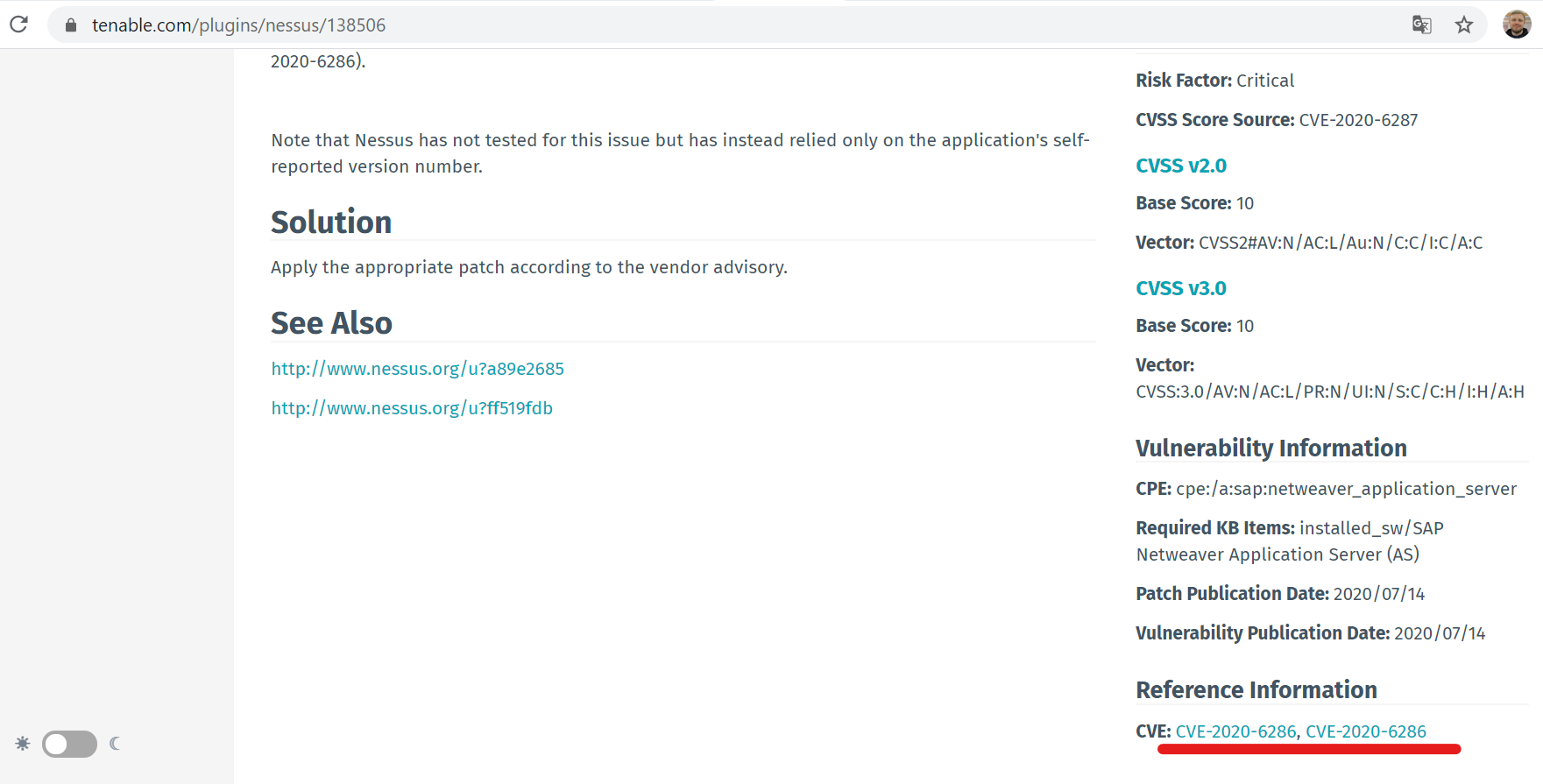
Task: Click the Vulnerability Information heading
Action: 1271,449
